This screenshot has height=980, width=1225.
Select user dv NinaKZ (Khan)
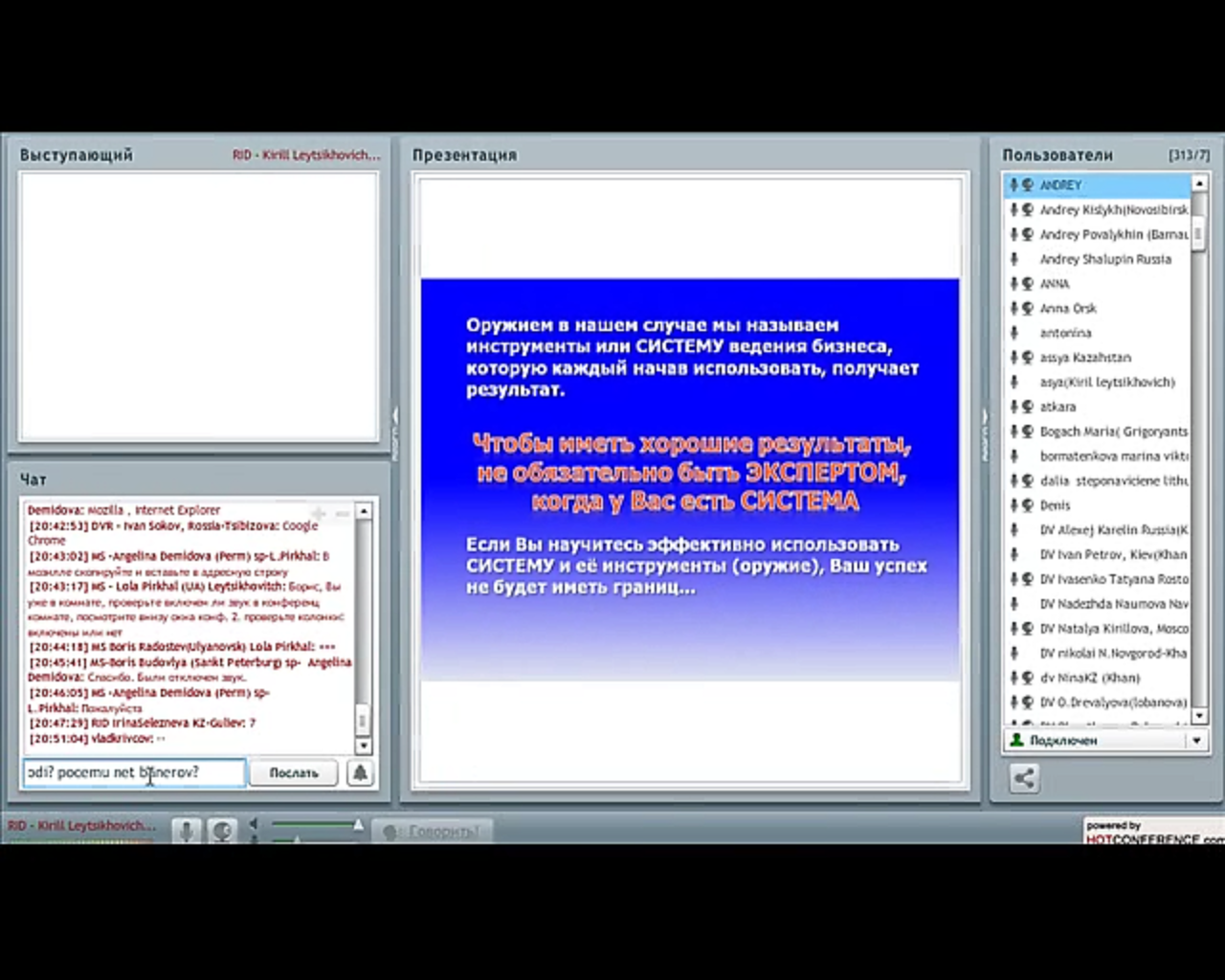pos(1097,678)
